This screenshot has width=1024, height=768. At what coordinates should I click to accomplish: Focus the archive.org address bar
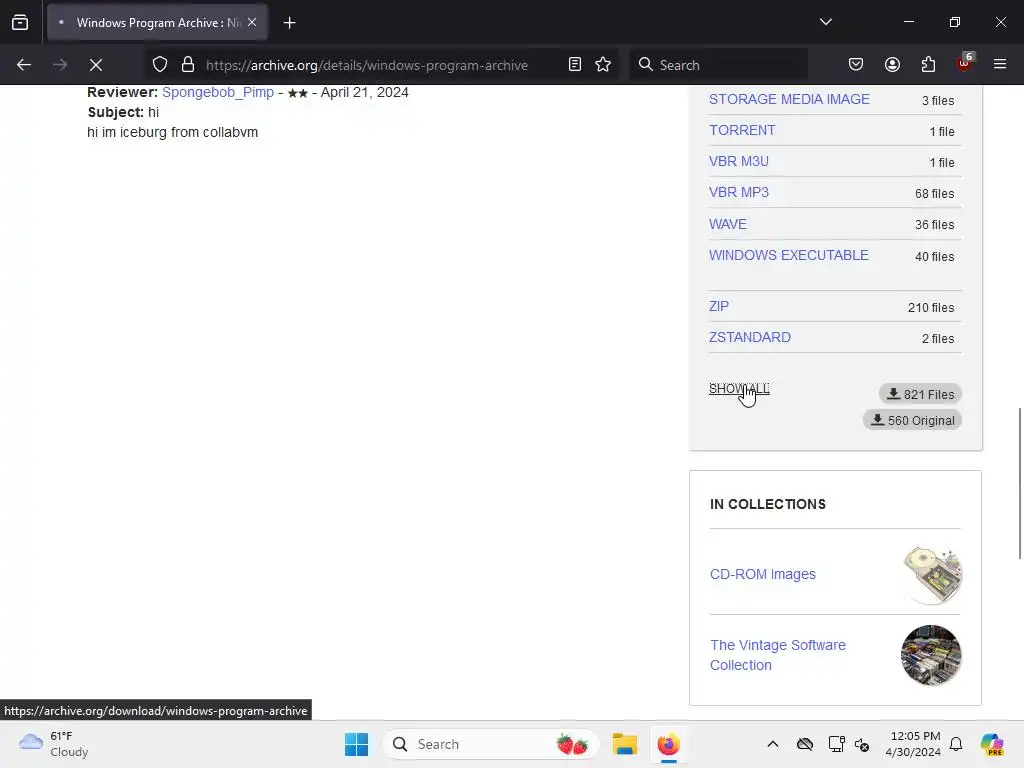(366, 65)
